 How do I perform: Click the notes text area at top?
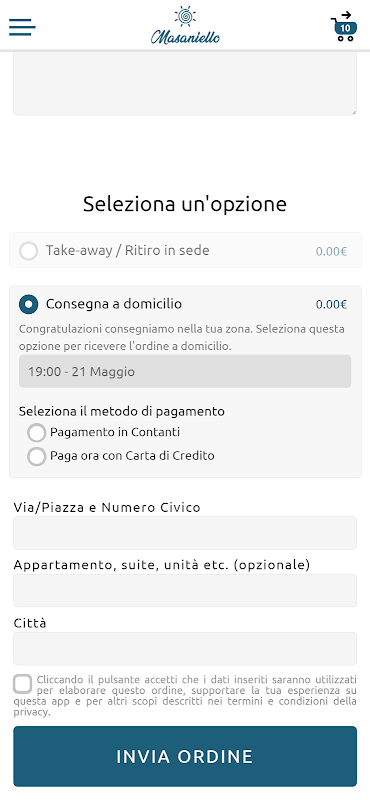tap(185, 83)
